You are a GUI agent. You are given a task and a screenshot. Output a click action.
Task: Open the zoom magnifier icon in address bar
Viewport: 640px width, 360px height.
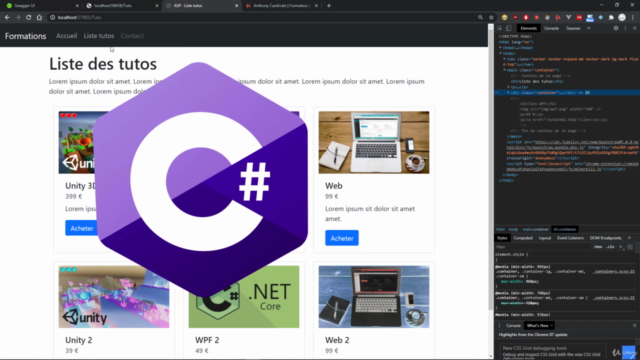(x=480, y=18)
